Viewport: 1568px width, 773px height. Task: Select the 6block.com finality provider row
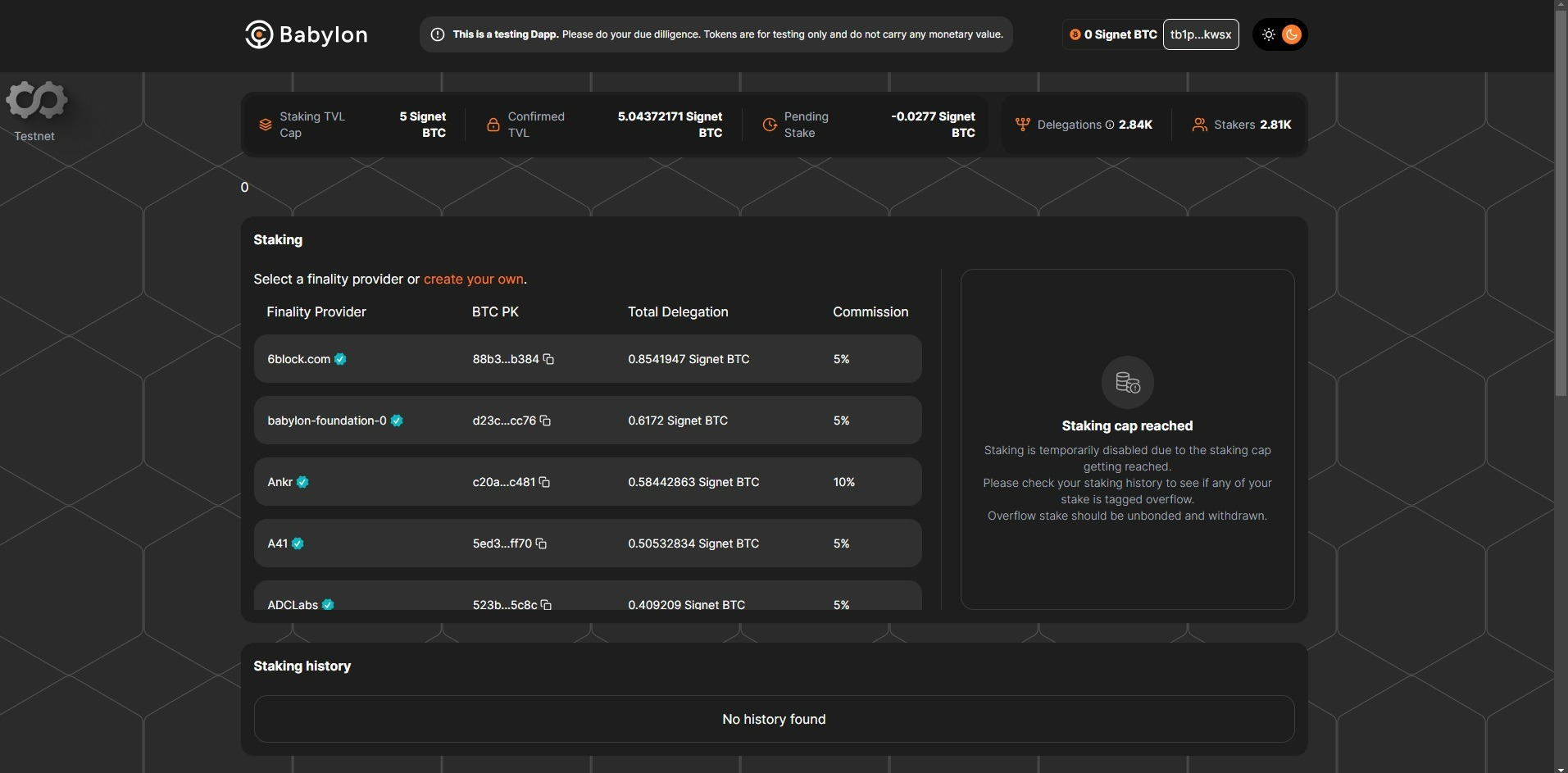tap(587, 359)
